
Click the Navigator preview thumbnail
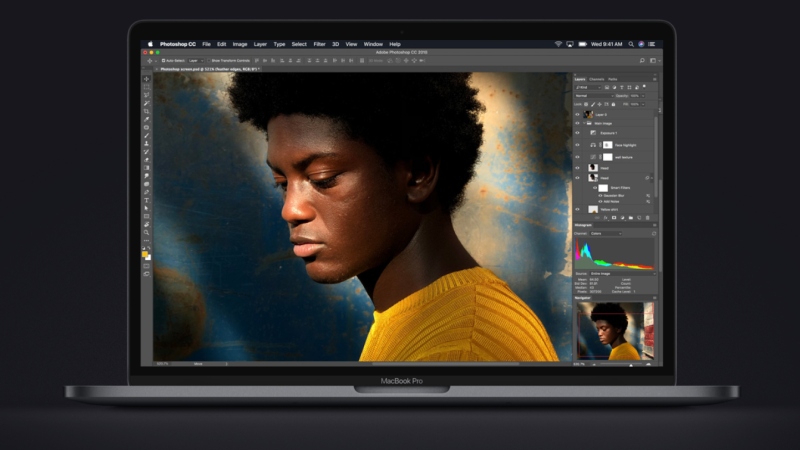(x=615, y=331)
